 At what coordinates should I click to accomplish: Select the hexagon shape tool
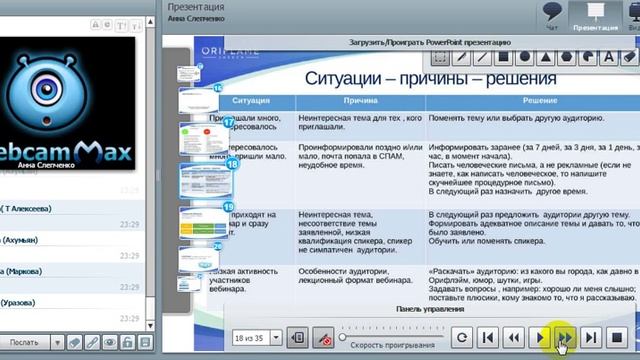567,57
